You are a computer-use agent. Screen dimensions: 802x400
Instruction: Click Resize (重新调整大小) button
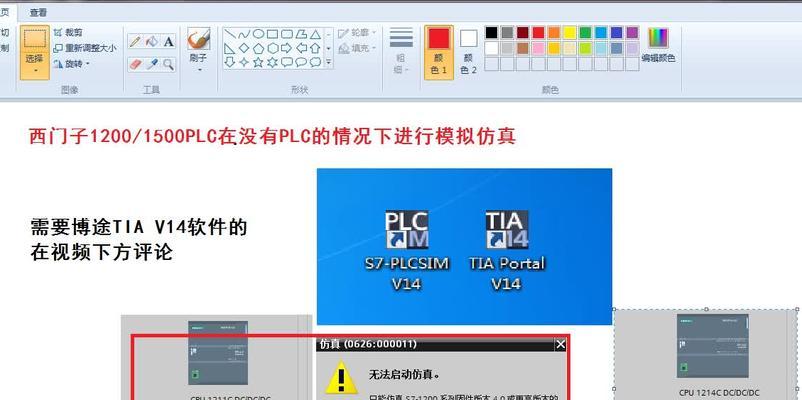(85, 48)
